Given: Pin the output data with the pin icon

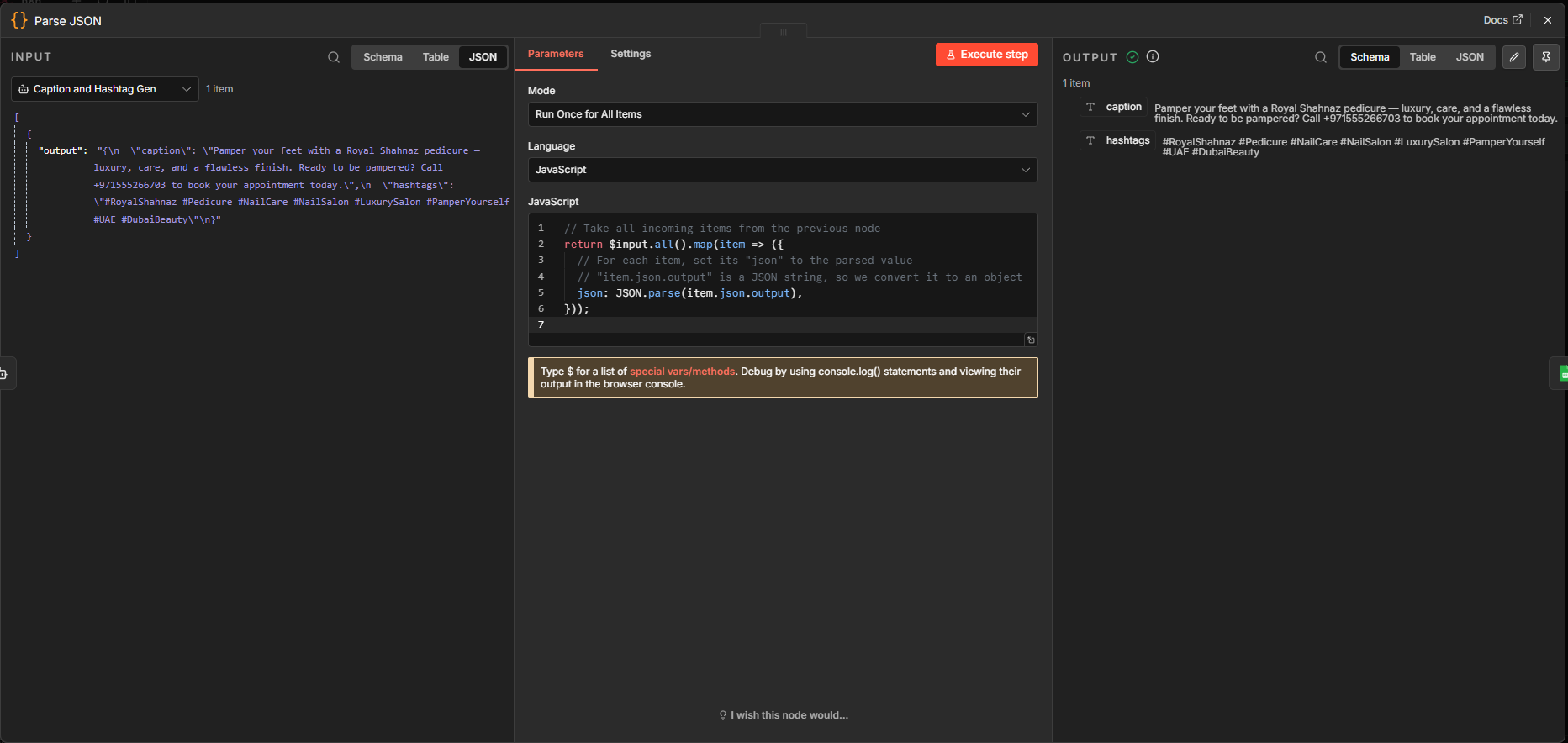Looking at the screenshot, I should pos(1546,57).
